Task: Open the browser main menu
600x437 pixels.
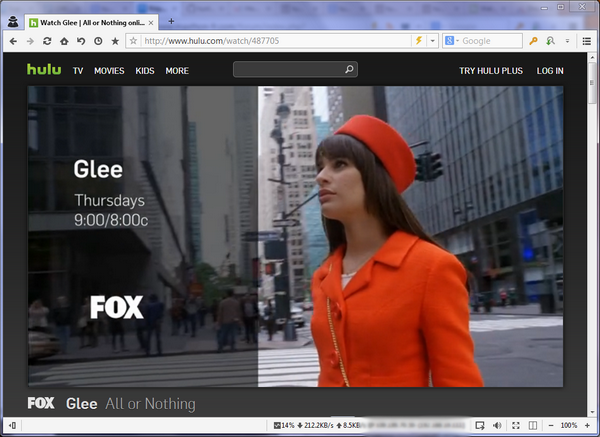Action: click(x=587, y=41)
